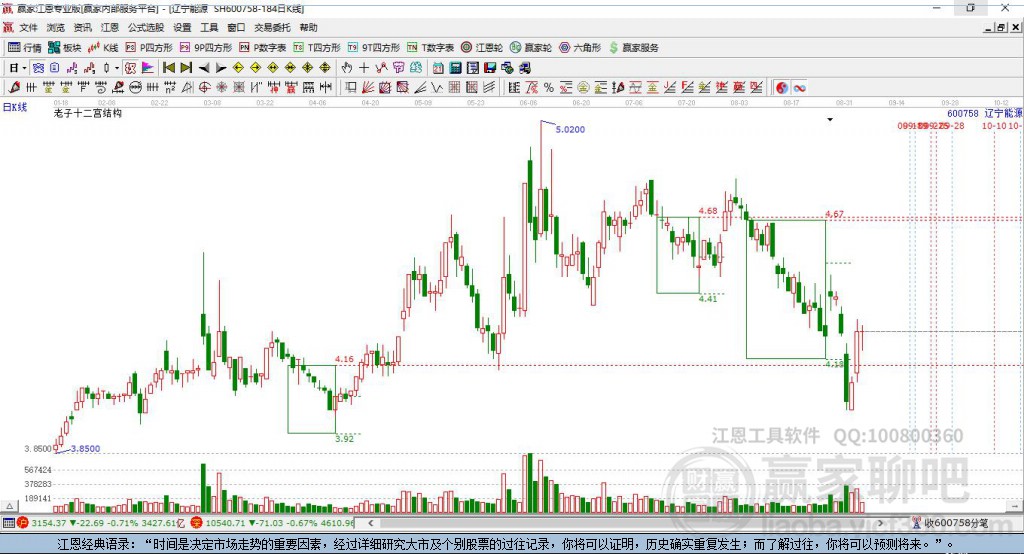
Task: Open the 行情 quotes view
Action: point(25,48)
